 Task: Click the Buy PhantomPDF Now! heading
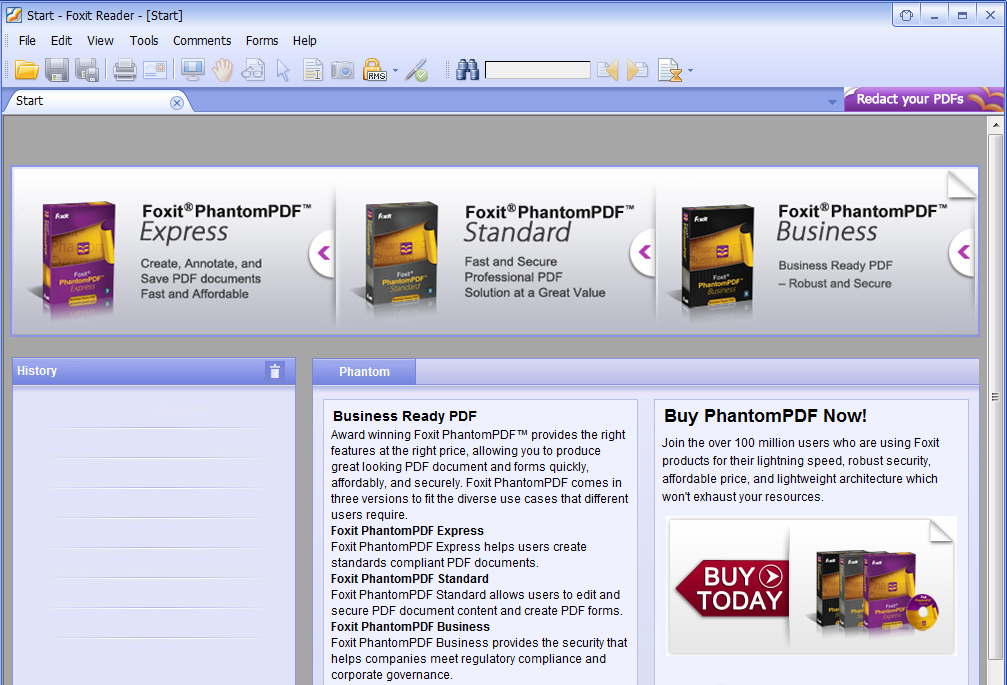coord(765,415)
